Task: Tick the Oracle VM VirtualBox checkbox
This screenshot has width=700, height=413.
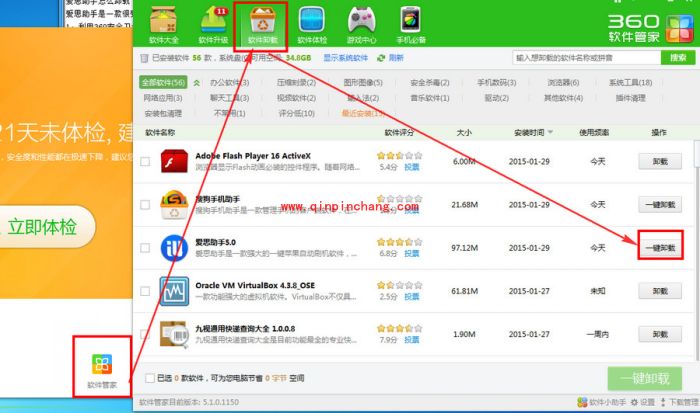Action: coord(145,291)
